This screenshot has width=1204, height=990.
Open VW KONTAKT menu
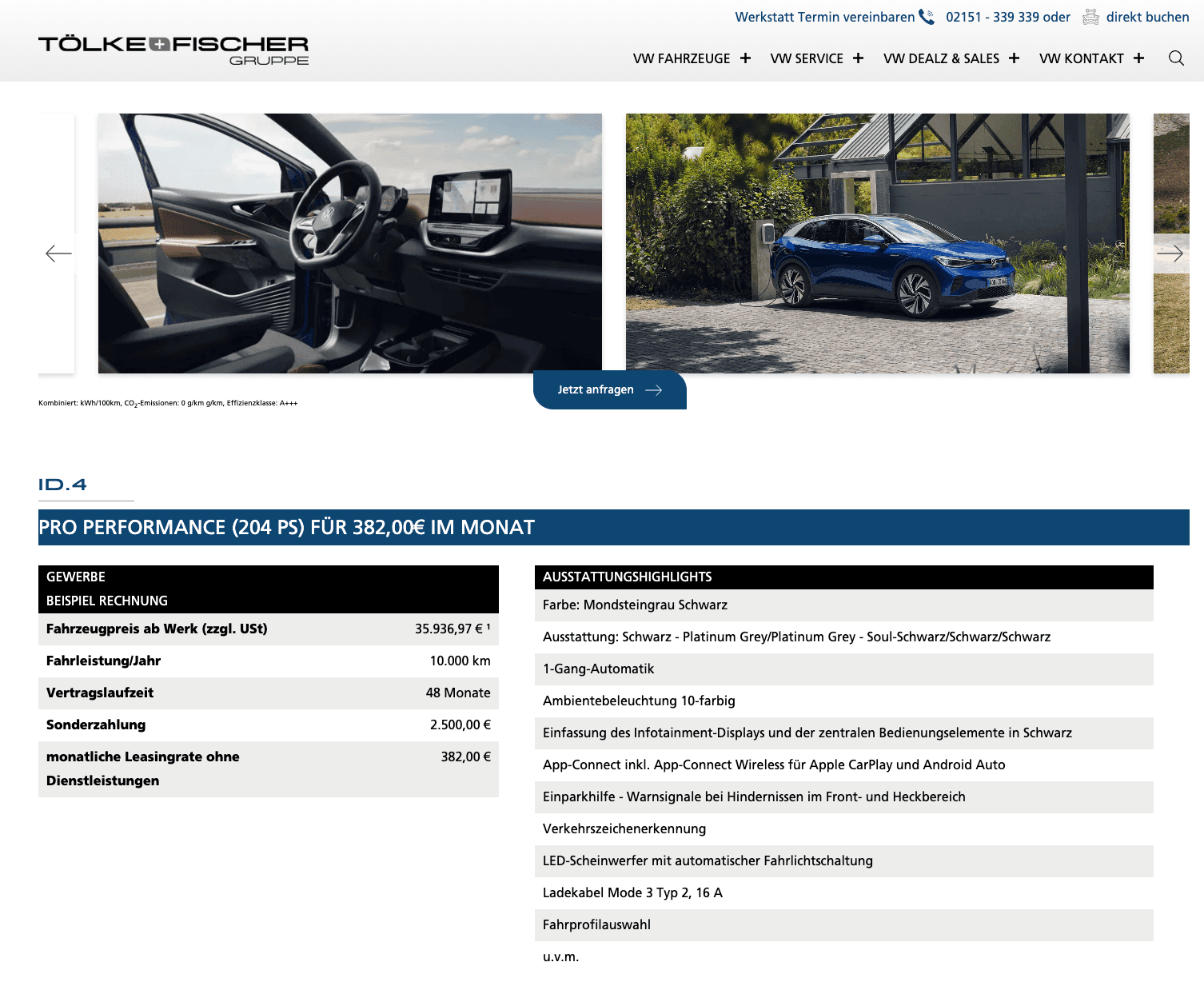(x=1081, y=58)
